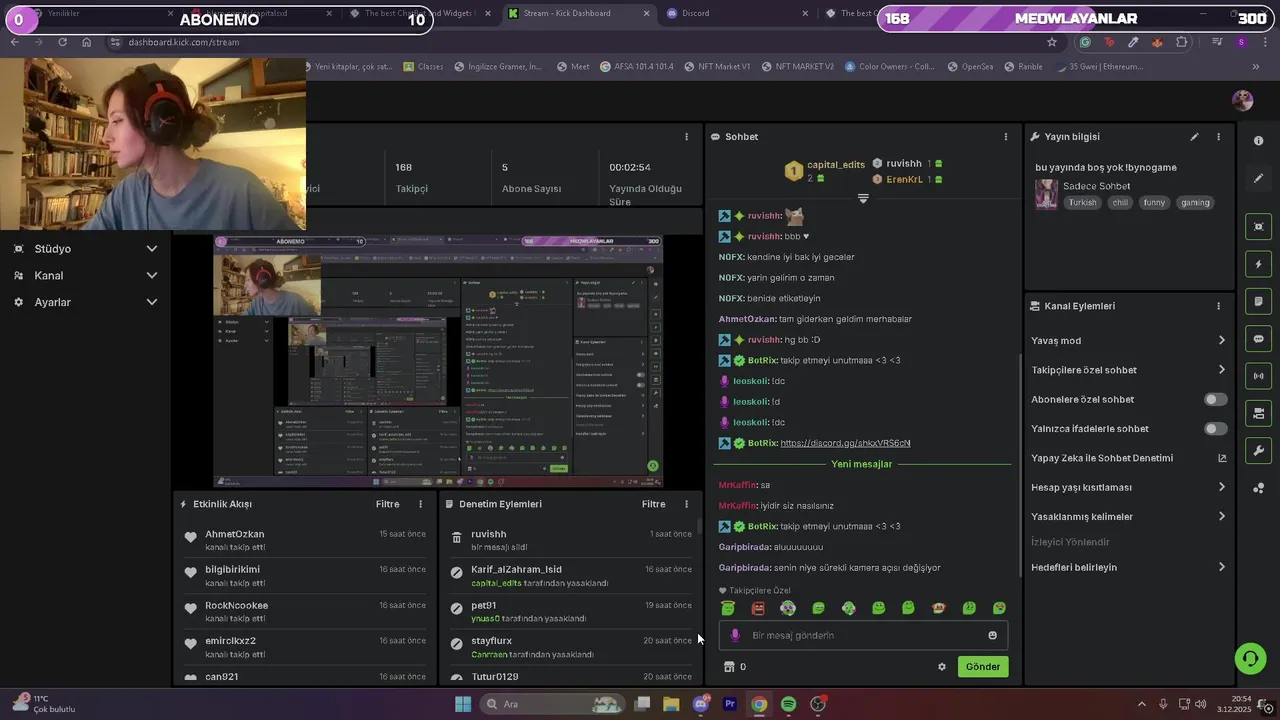Toggle Yalnızca ifadelerle sohbet switch
The height and width of the screenshot is (720, 1280).
[1215, 429]
